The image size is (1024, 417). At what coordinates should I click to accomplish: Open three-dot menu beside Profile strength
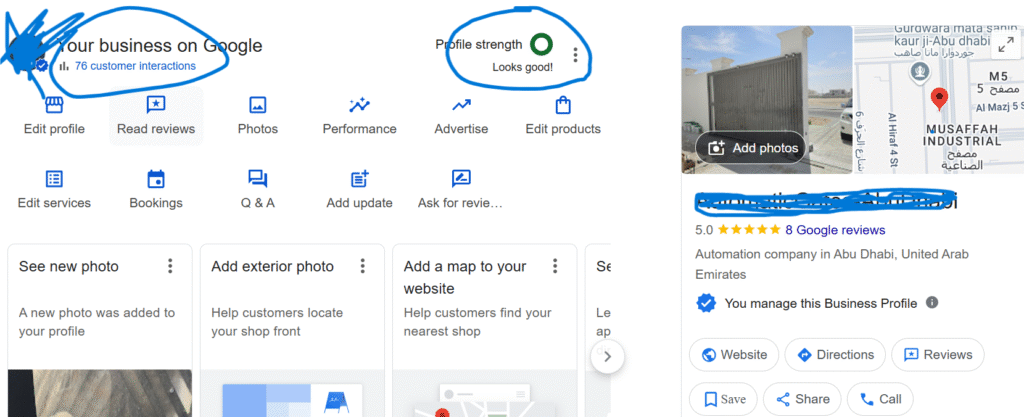tap(575, 55)
